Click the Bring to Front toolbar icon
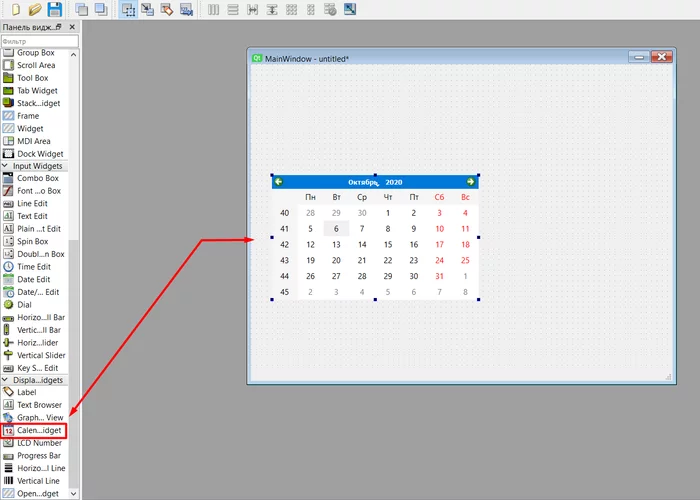 (81, 9)
